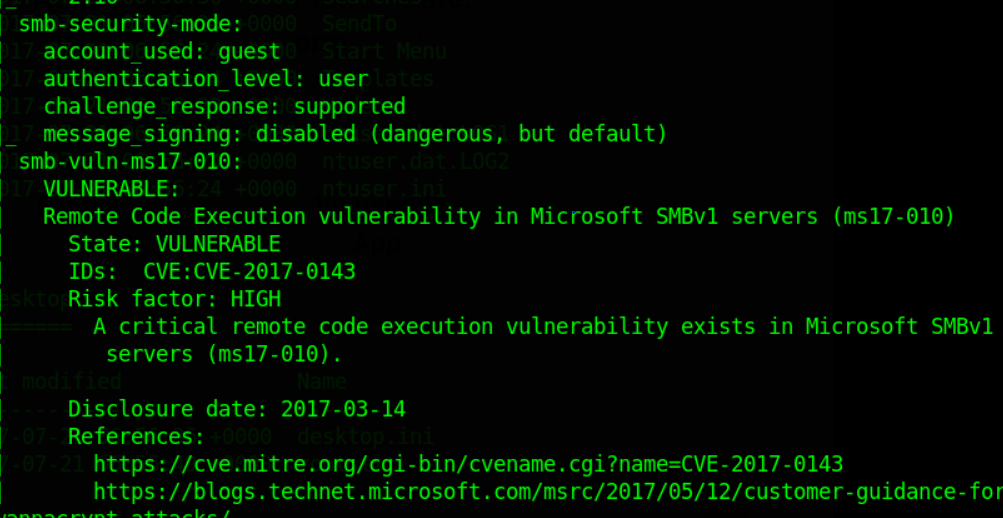The width and height of the screenshot is (1003, 518).
Task: Click the Remote Code Execution vulnerability title
Action: tap(499, 217)
